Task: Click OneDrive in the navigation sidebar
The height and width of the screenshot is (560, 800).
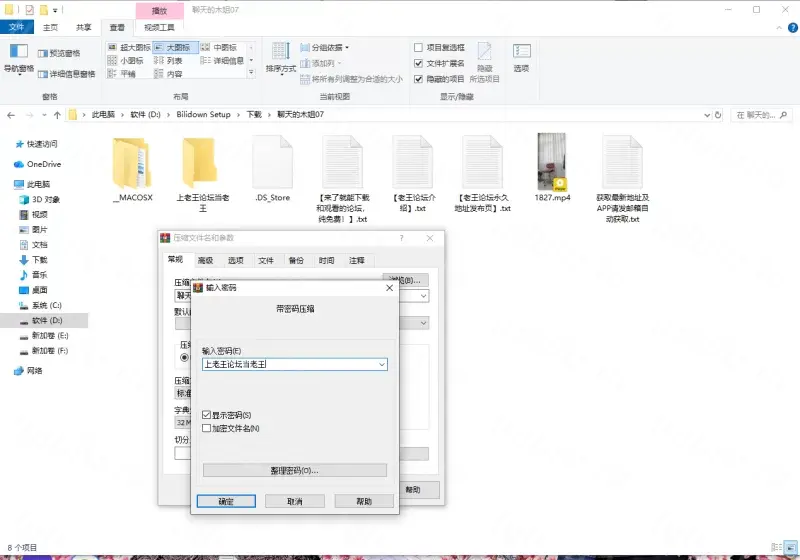Action: 43,164
